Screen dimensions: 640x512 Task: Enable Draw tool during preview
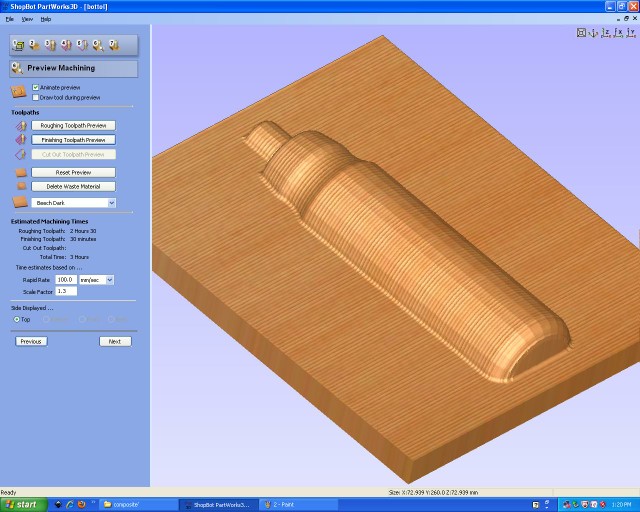point(36,98)
